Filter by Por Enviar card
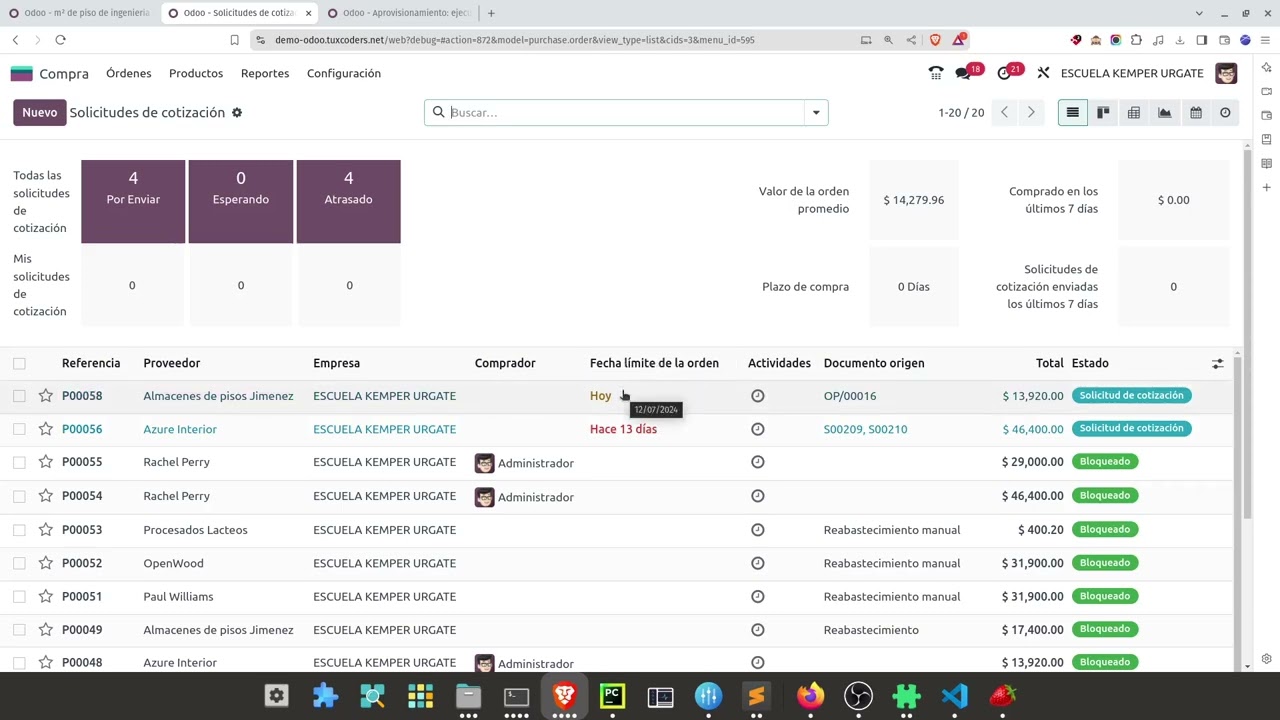1280x720 pixels. tap(133, 201)
